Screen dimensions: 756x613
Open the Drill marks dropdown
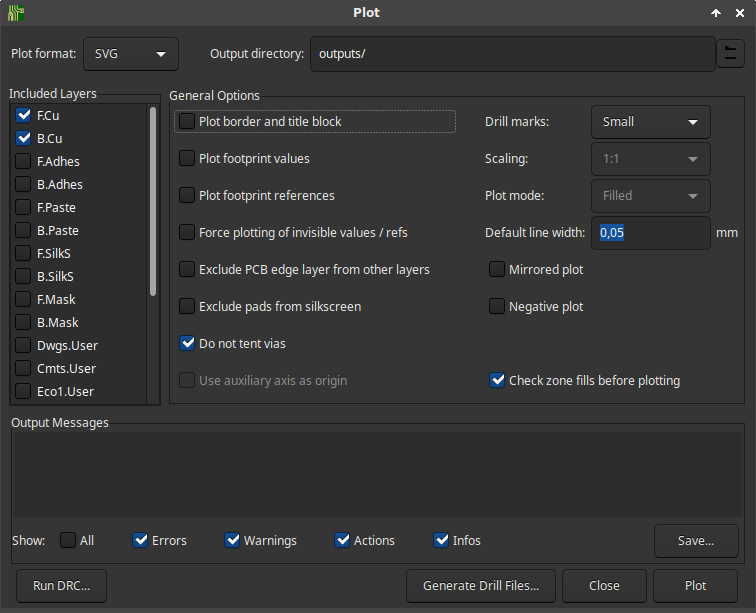[650, 122]
